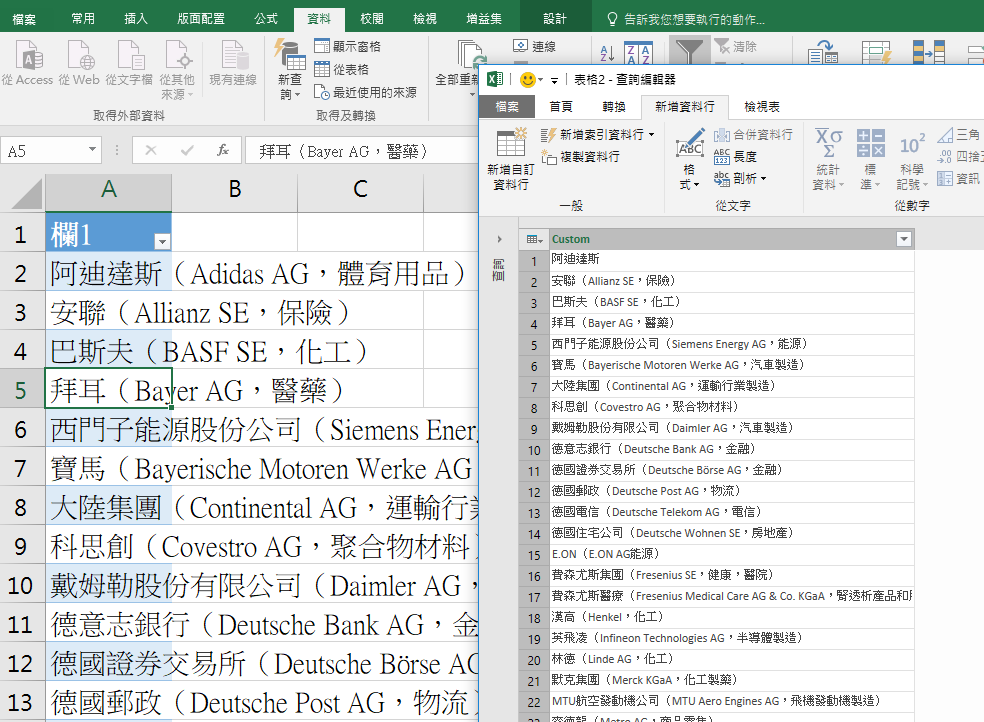Open 從其他來源 data source menu
This screenshot has height=722, width=984.
[177, 69]
